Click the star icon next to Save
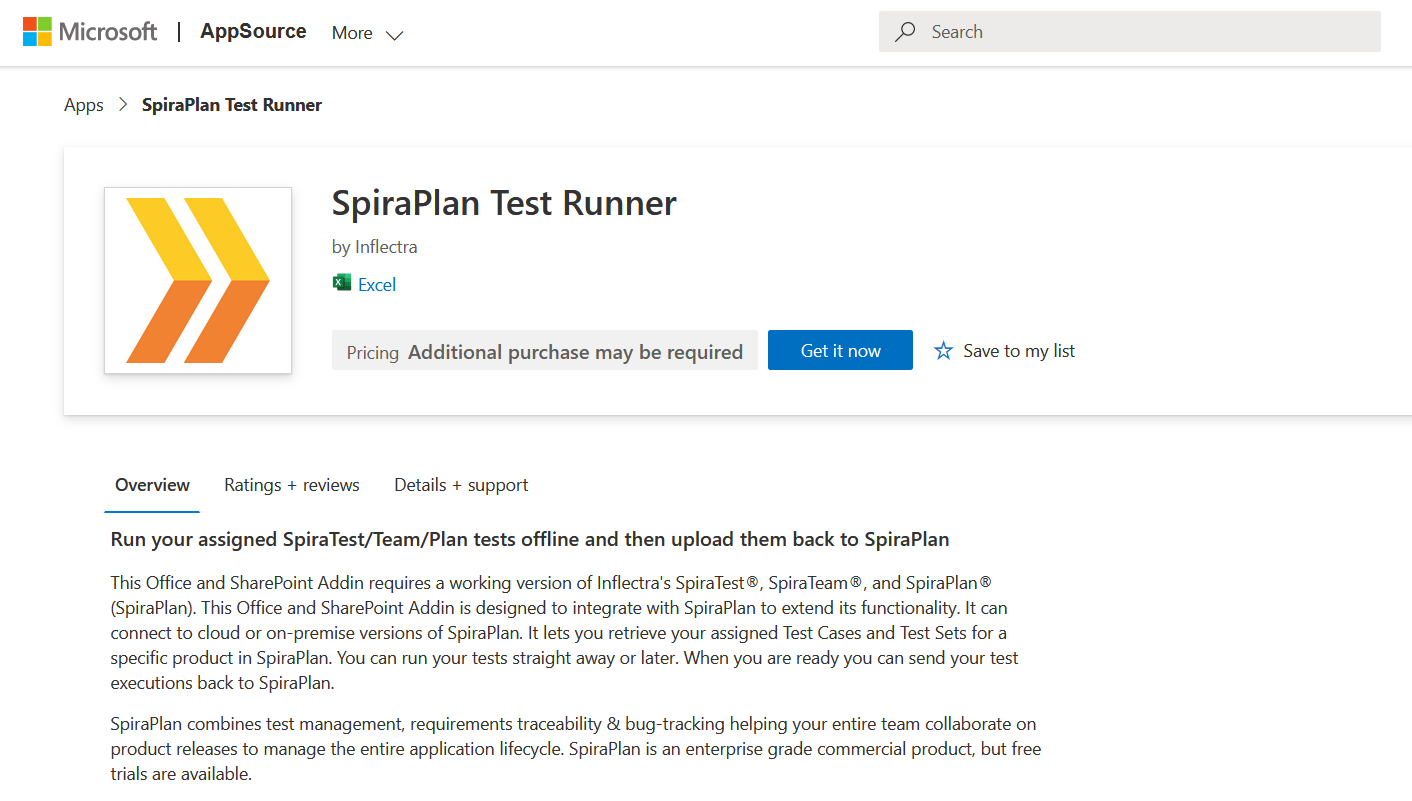The image size is (1412, 801). pos(943,350)
